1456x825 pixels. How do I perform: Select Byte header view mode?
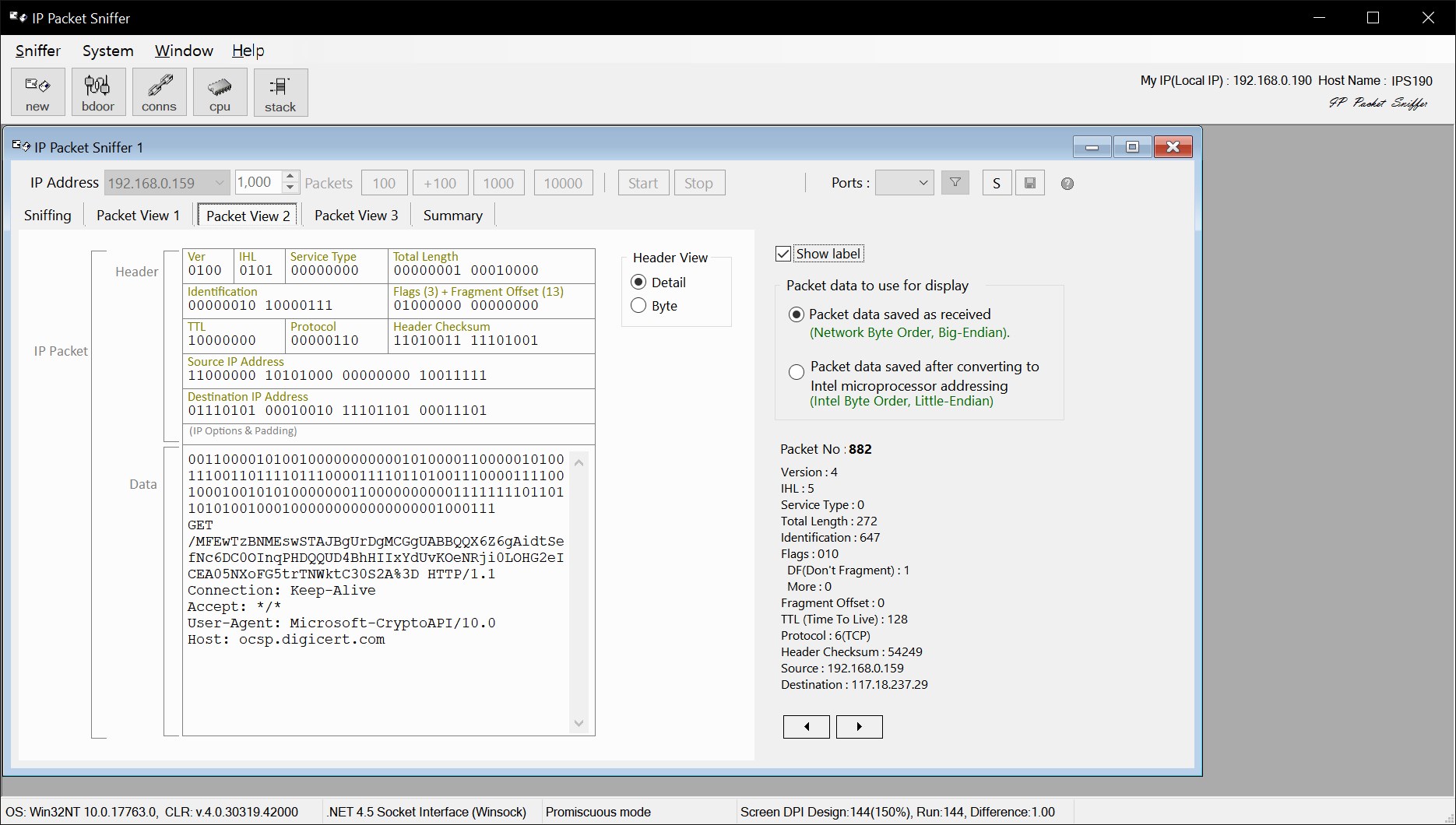point(638,305)
